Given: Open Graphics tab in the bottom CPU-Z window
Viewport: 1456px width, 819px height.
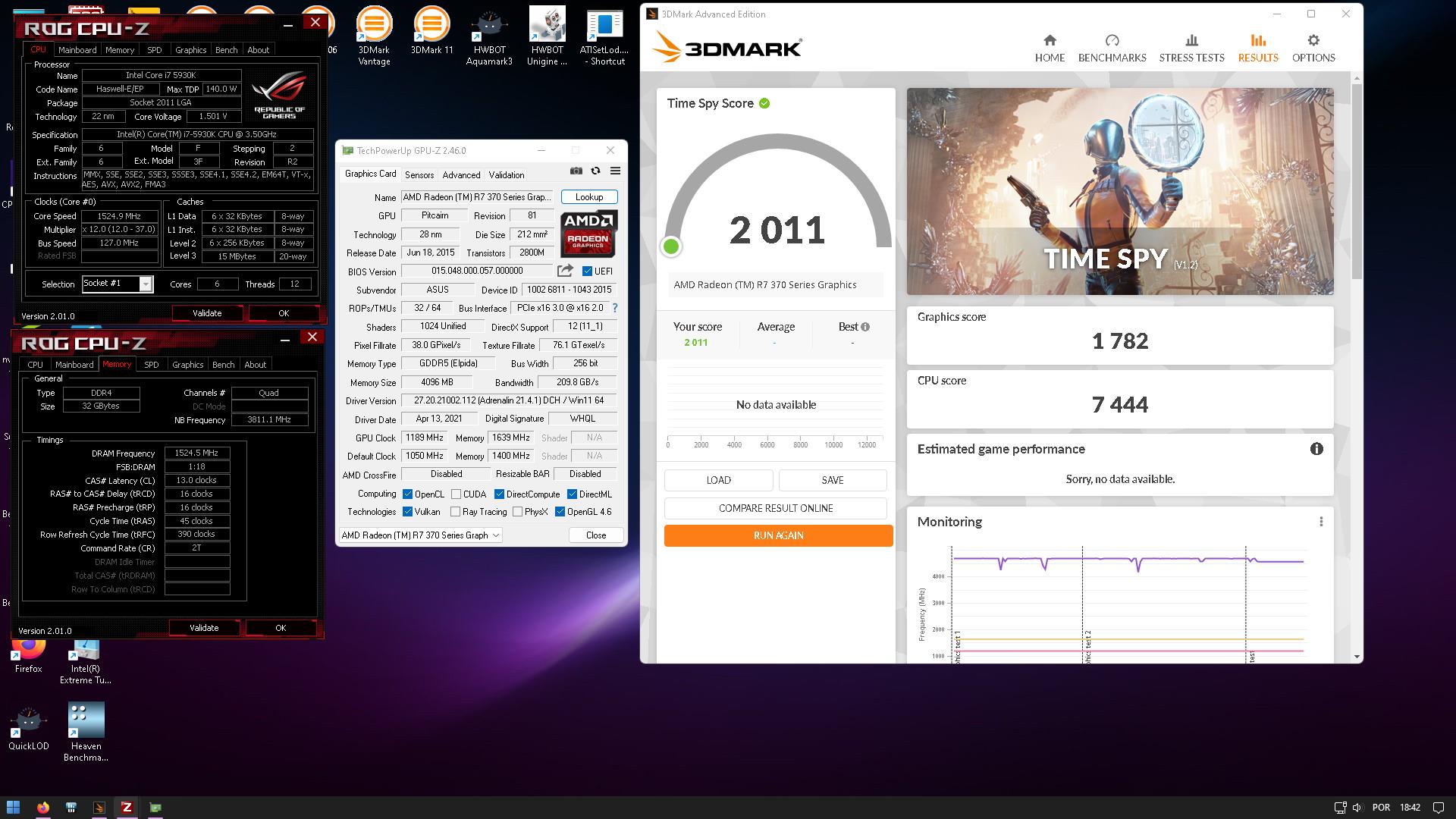Looking at the screenshot, I should click(187, 365).
